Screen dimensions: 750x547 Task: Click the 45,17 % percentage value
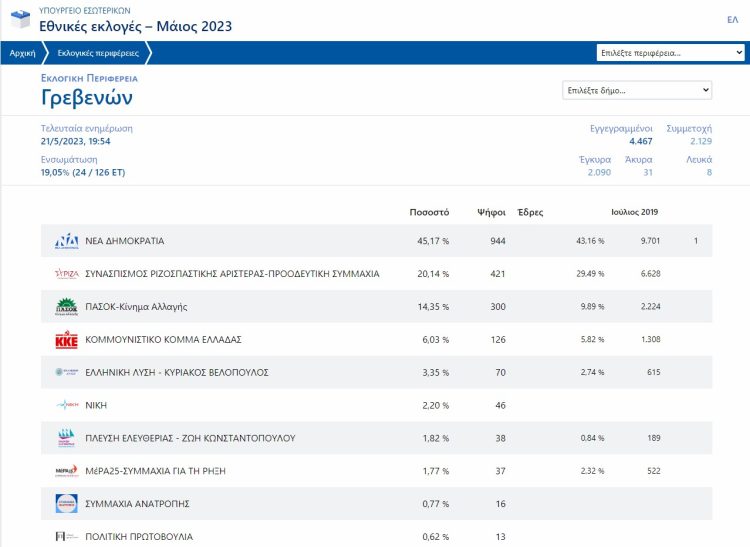click(433, 241)
